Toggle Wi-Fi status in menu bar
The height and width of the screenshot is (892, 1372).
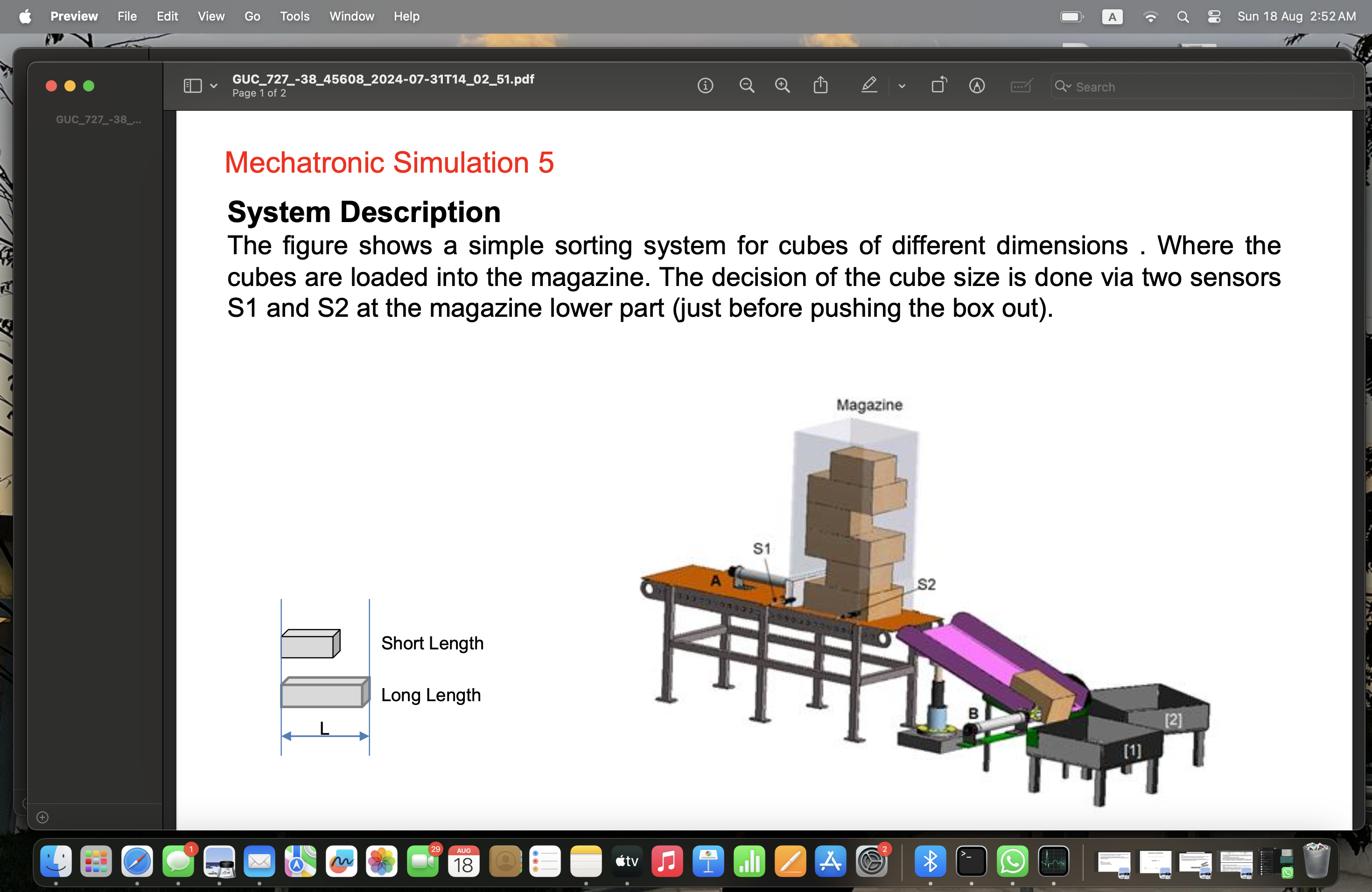click(1151, 17)
